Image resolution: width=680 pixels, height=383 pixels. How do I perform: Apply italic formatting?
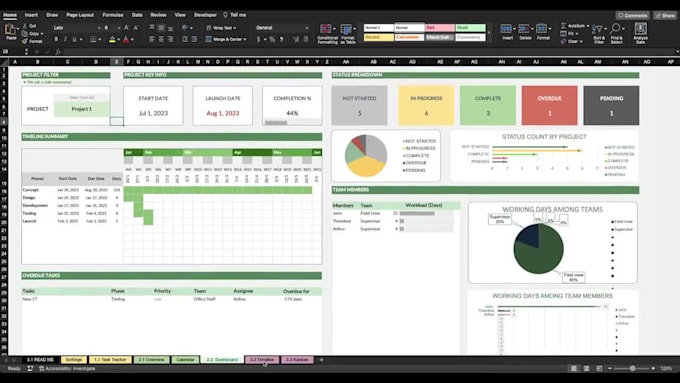(65, 39)
